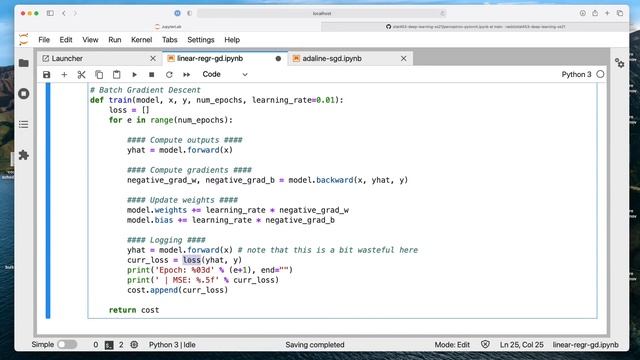Click on 'return cost' line

(x=134, y=310)
